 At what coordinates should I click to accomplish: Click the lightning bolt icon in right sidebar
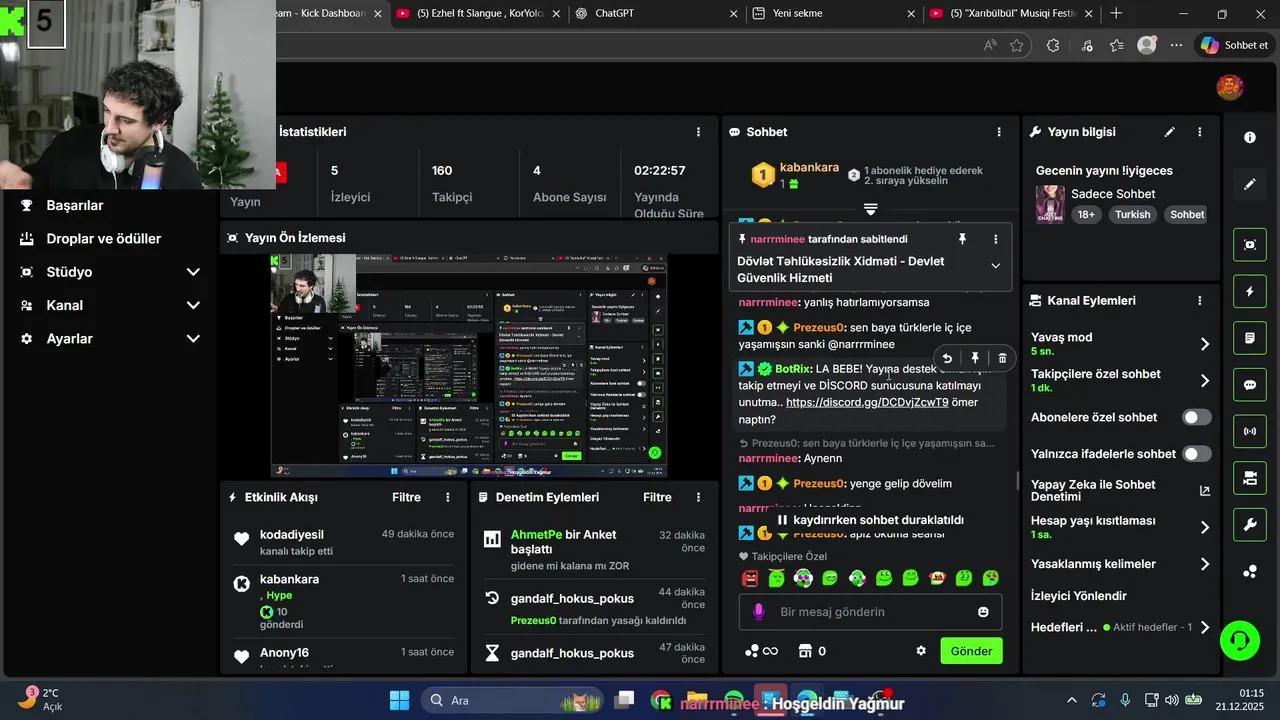click(1249, 292)
